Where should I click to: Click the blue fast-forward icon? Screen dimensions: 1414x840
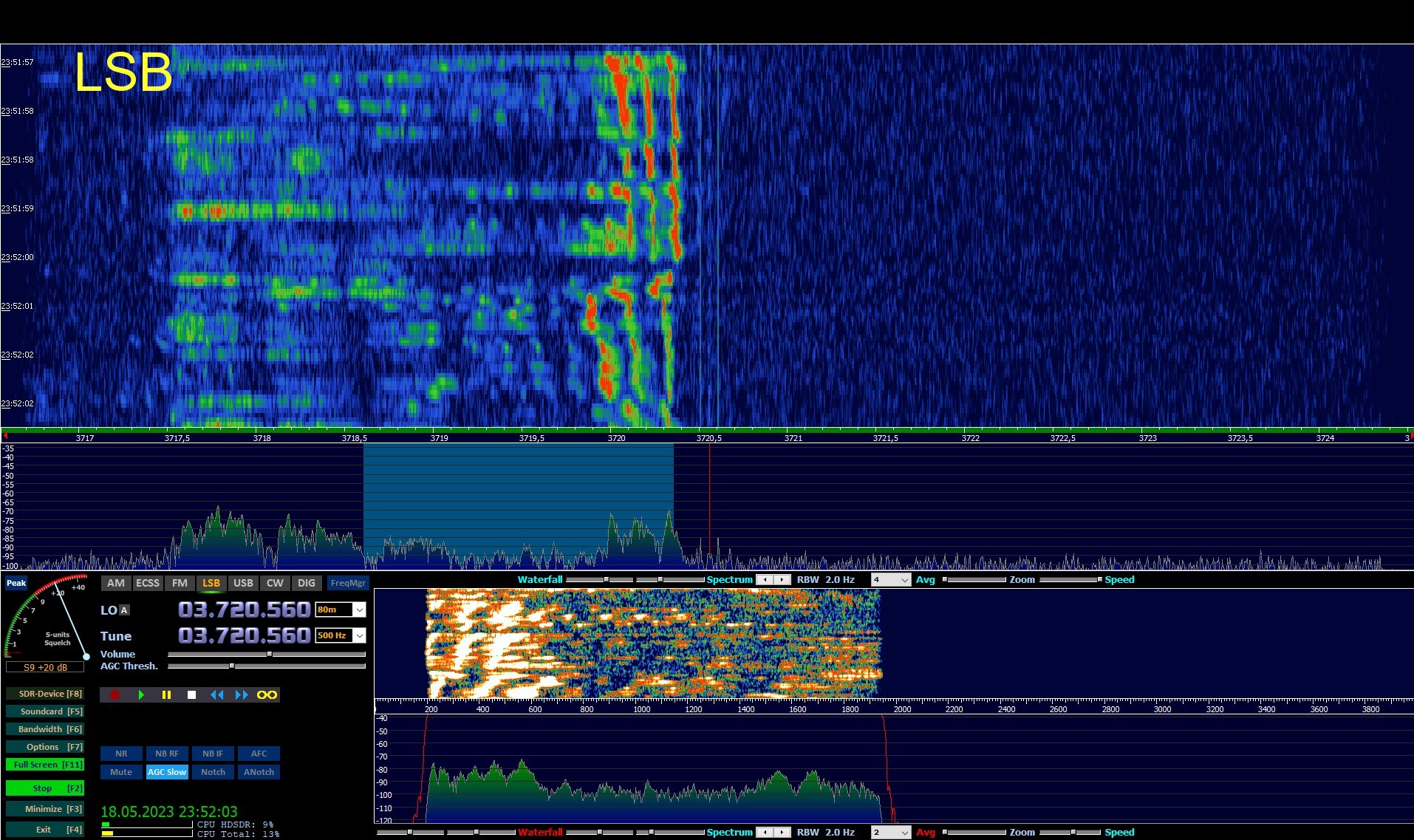click(242, 695)
